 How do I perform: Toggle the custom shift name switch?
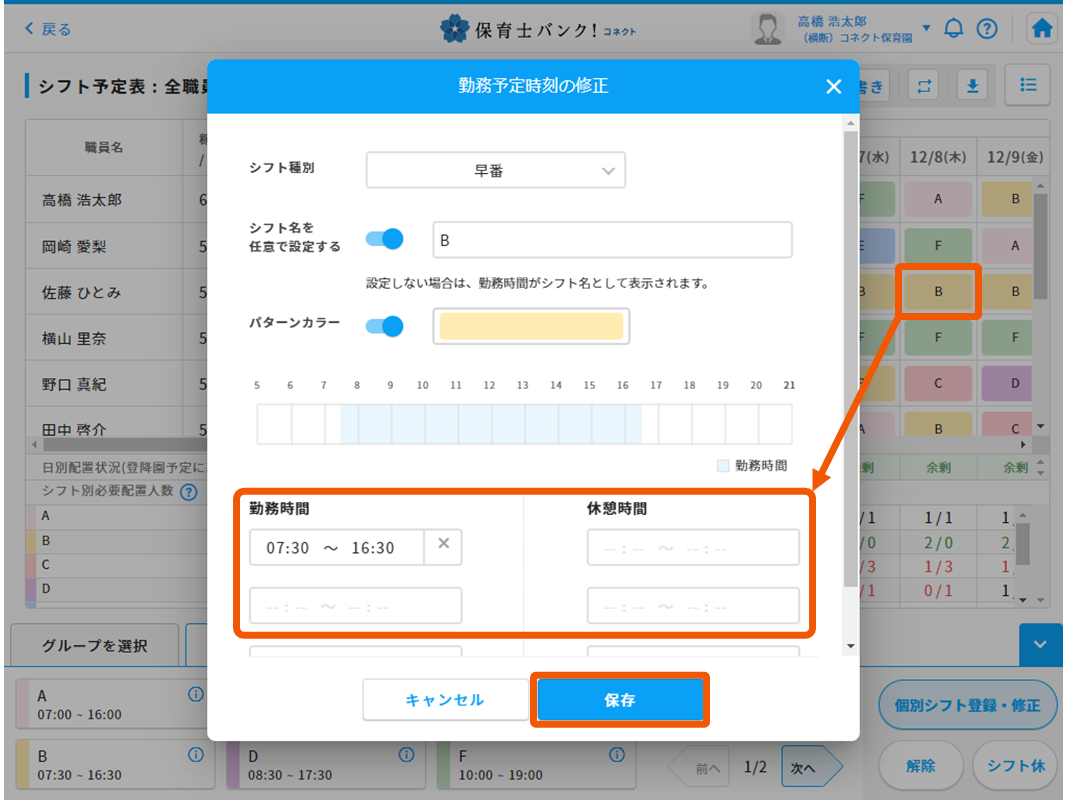tap(384, 239)
